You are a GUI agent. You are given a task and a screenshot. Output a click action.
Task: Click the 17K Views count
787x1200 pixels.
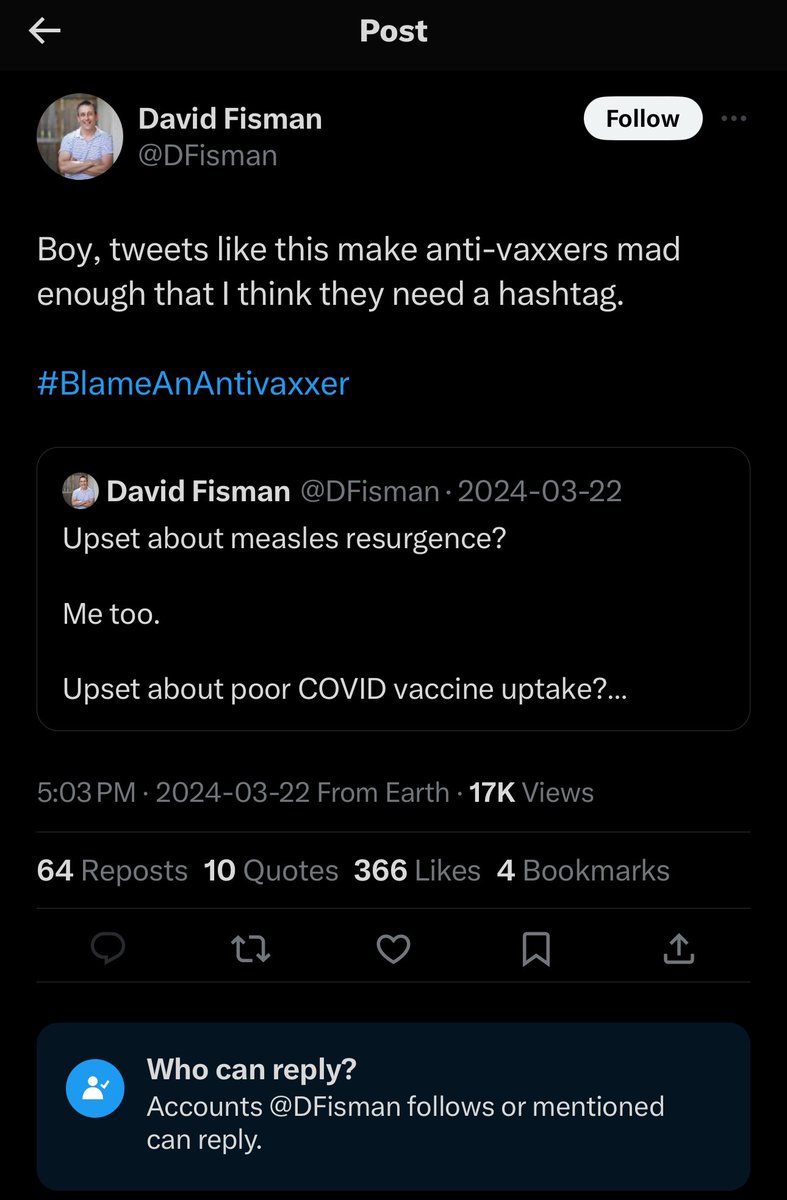click(531, 793)
